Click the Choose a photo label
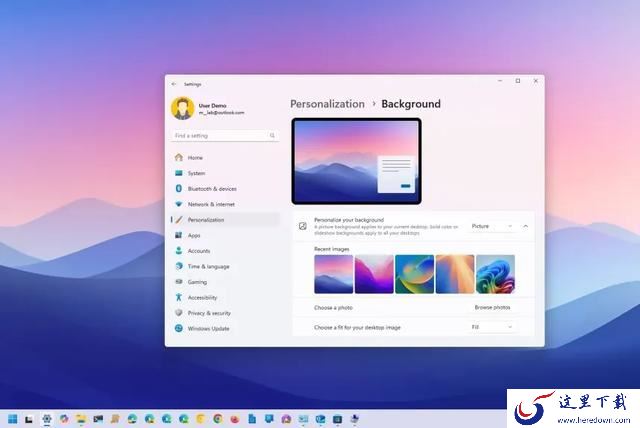 333,308
